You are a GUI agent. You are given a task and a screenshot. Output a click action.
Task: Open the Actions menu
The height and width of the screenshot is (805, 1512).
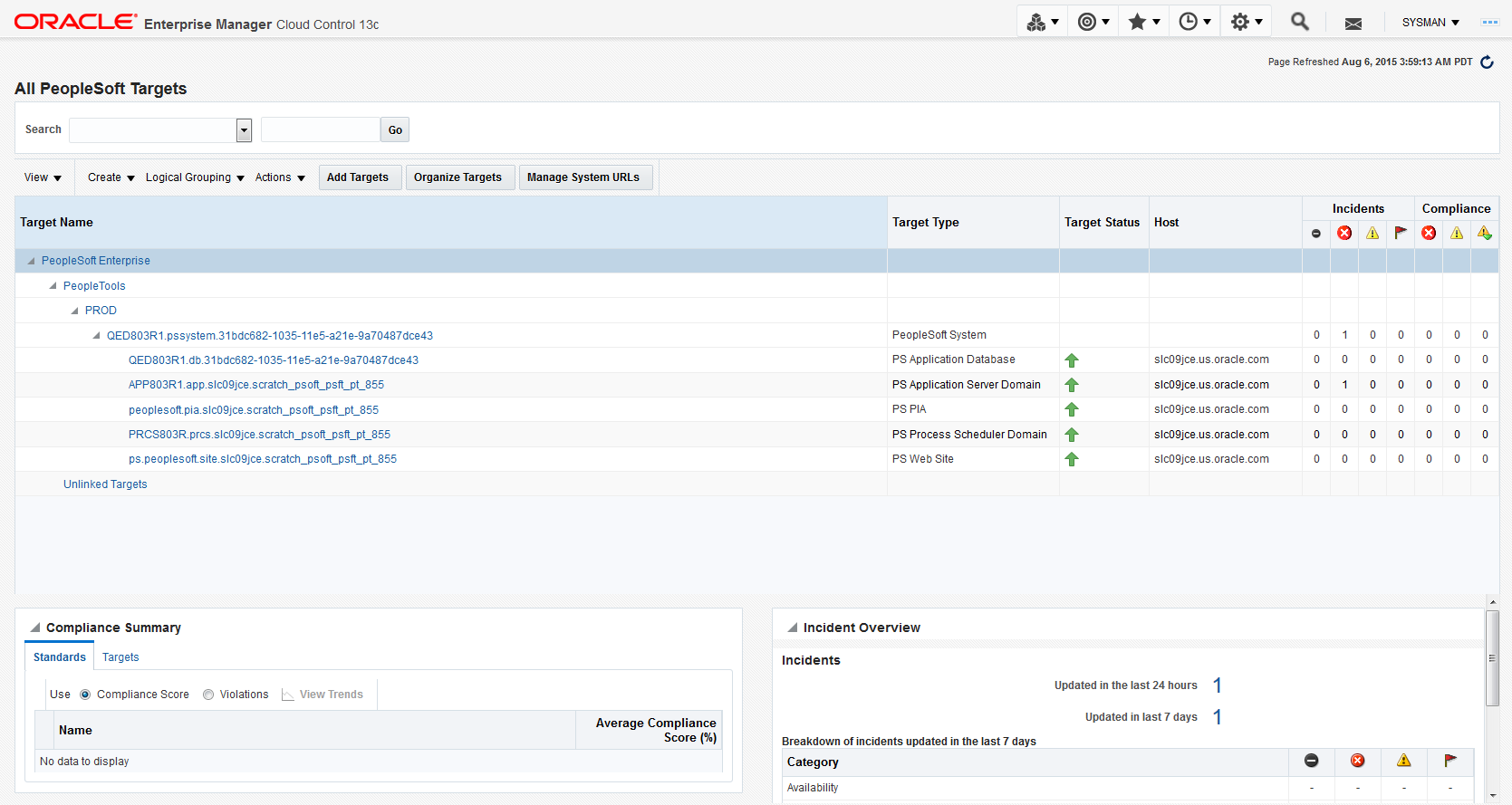pyautogui.click(x=280, y=177)
